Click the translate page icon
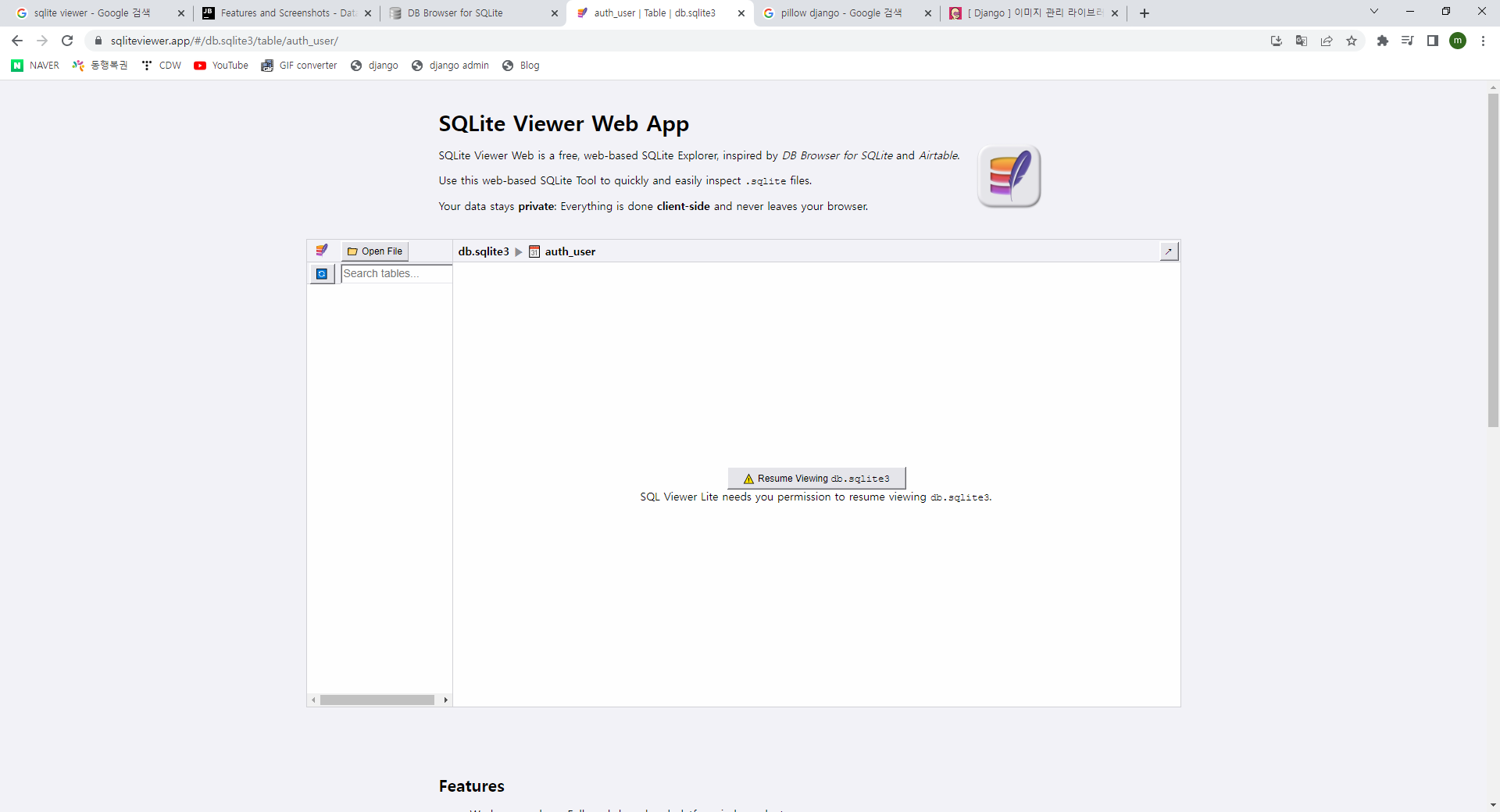The height and width of the screenshot is (812, 1500). coord(1302,41)
